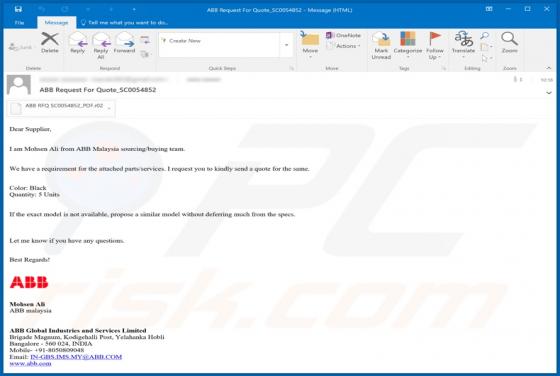The height and width of the screenshot is (376, 560).
Task: Open Ribbon Display Options in the title bar
Action: coord(489,9)
